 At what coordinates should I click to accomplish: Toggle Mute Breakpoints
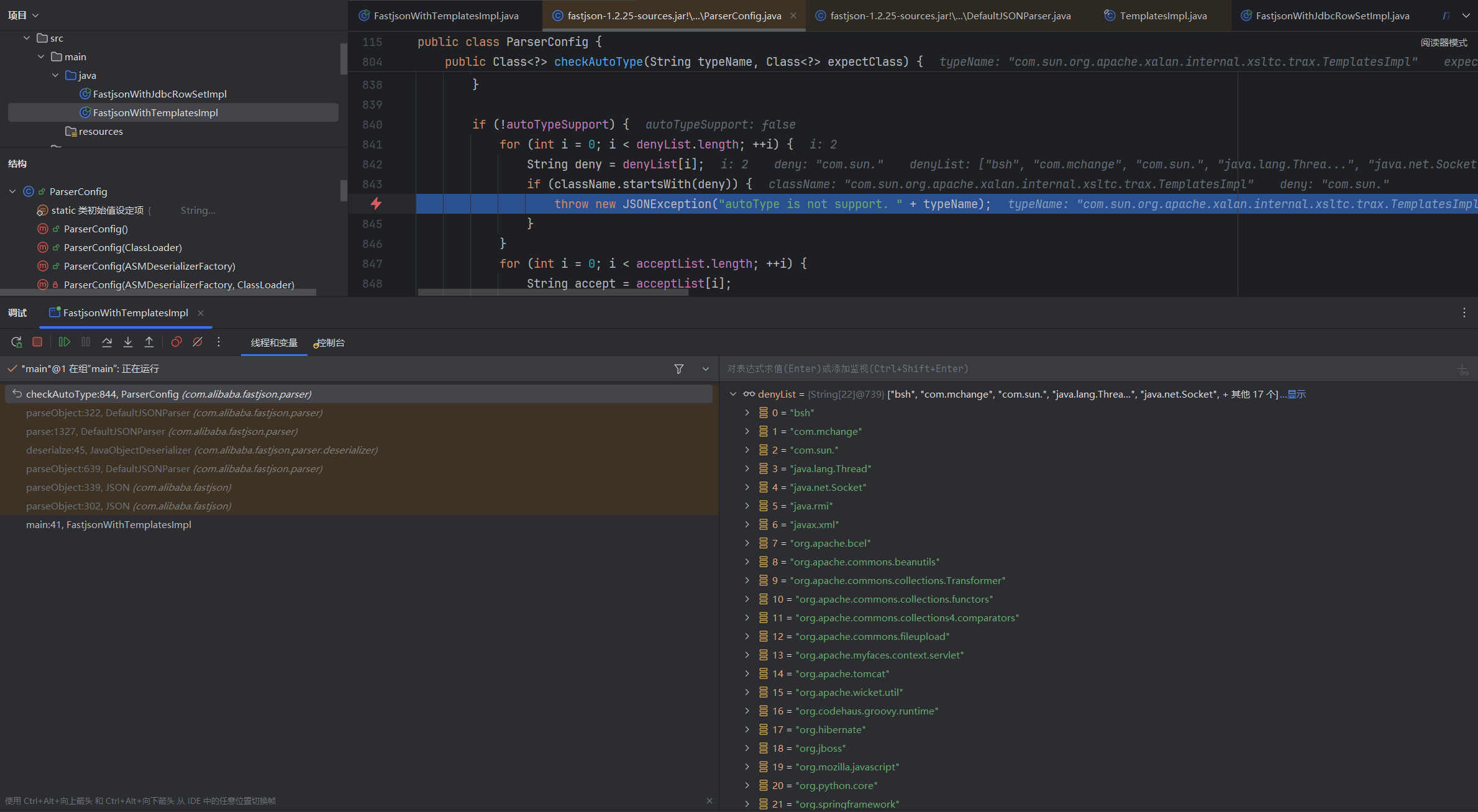(x=198, y=342)
